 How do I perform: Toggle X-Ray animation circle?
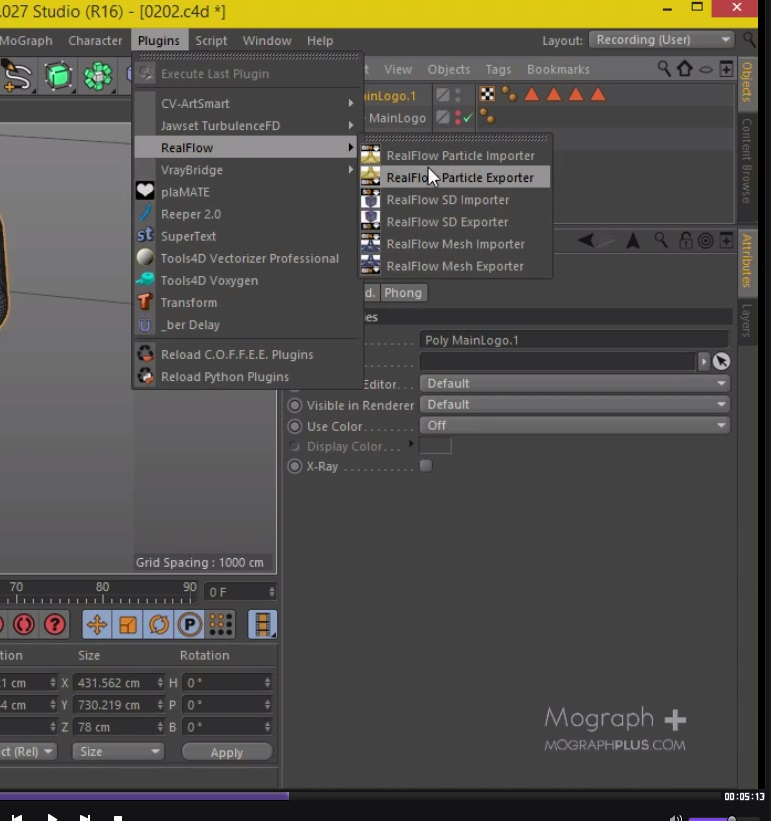295,466
